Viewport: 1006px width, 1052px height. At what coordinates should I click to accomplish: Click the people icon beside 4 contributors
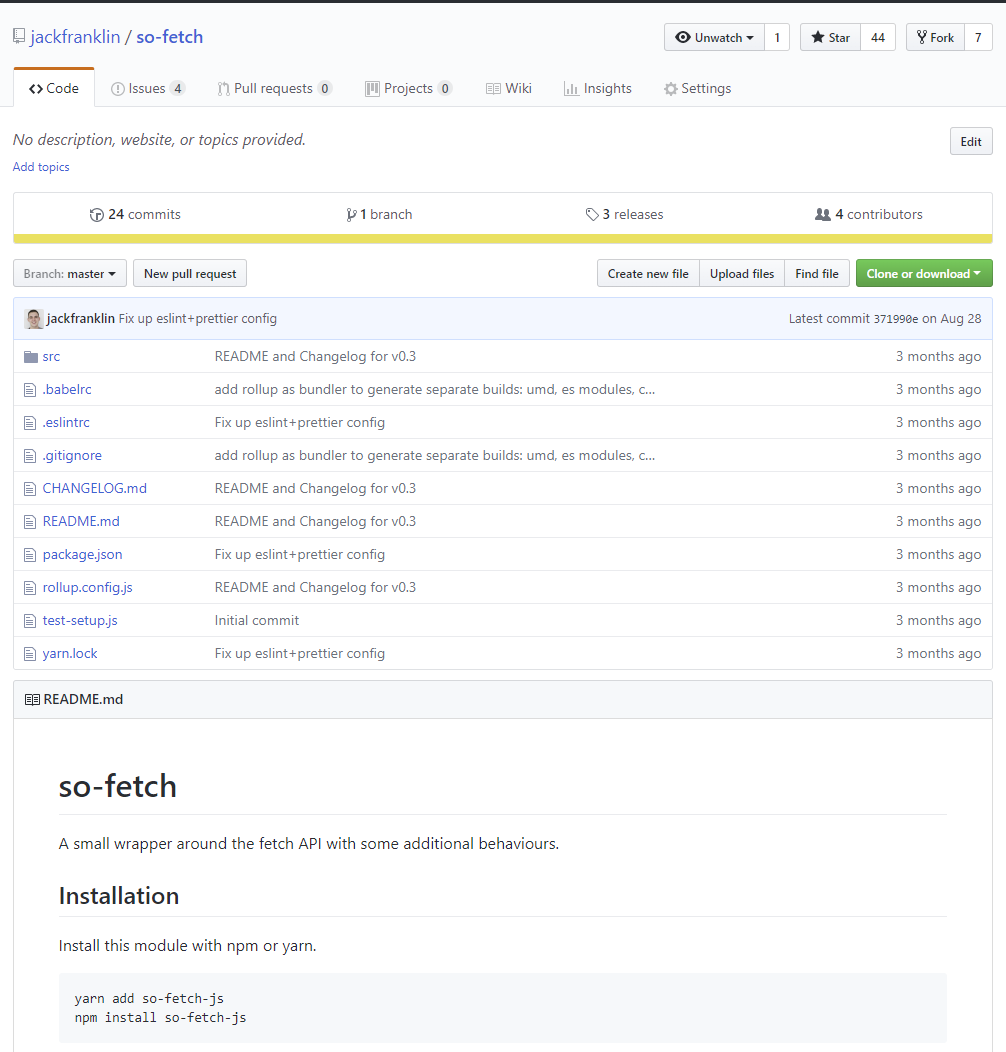tap(823, 215)
